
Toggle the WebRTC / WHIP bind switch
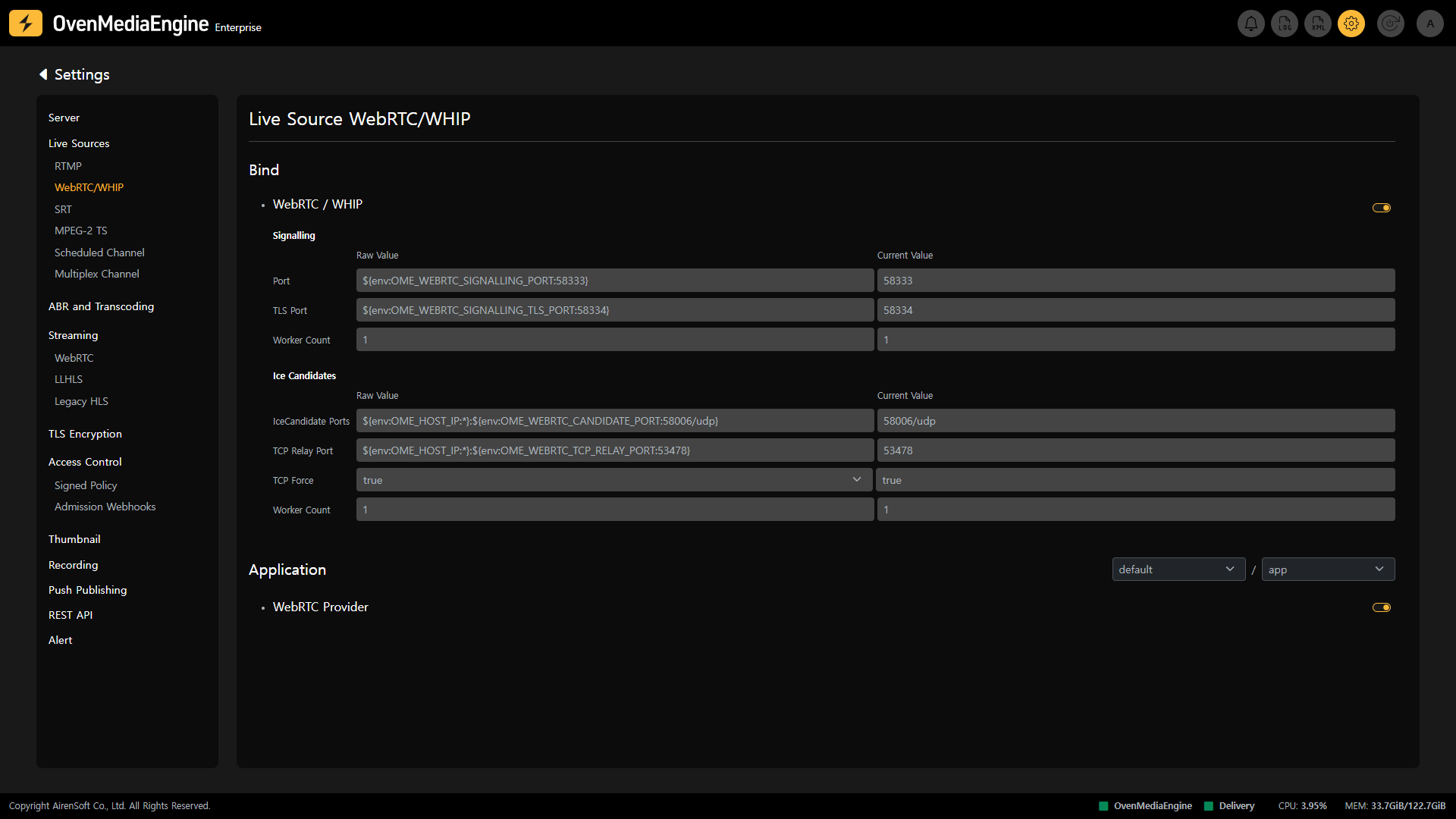click(1381, 208)
